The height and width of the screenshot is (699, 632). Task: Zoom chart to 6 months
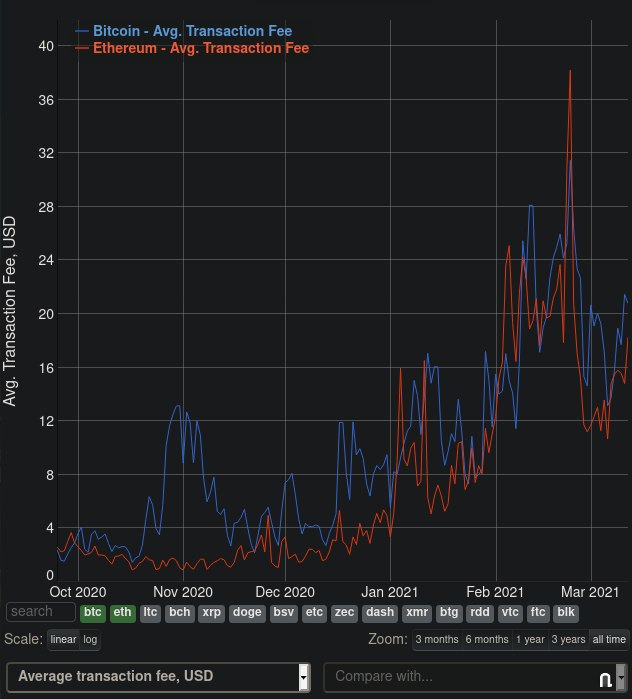pyautogui.click(x=487, y=640)
